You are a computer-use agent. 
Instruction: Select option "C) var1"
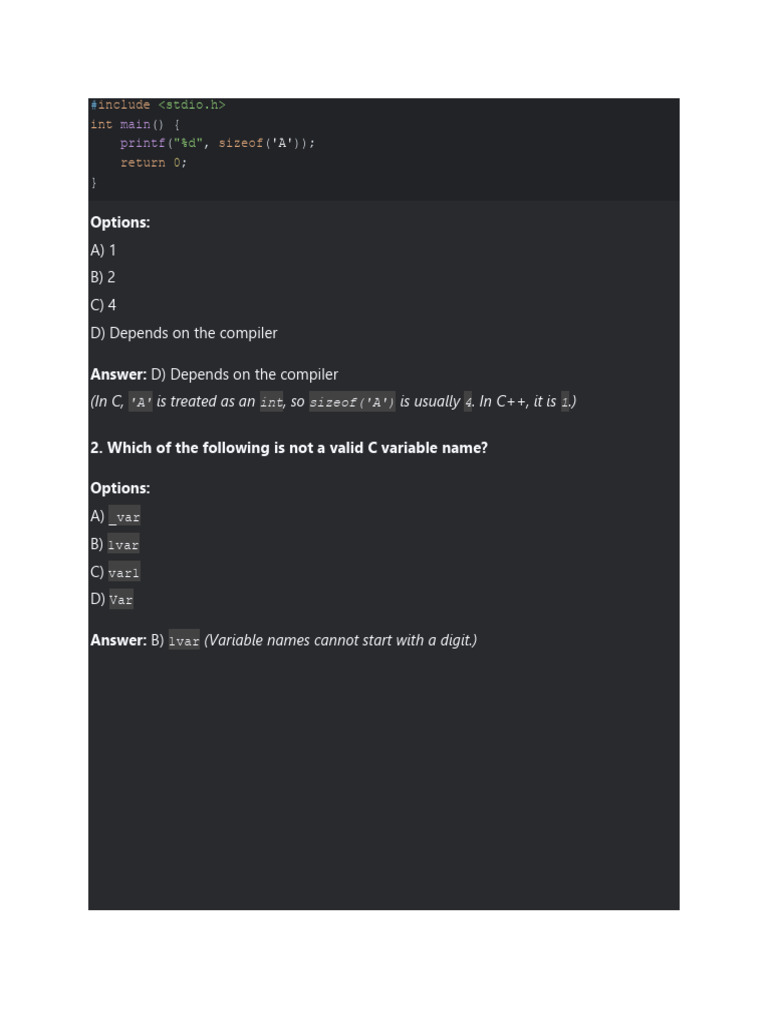click(x=114, y=572)
